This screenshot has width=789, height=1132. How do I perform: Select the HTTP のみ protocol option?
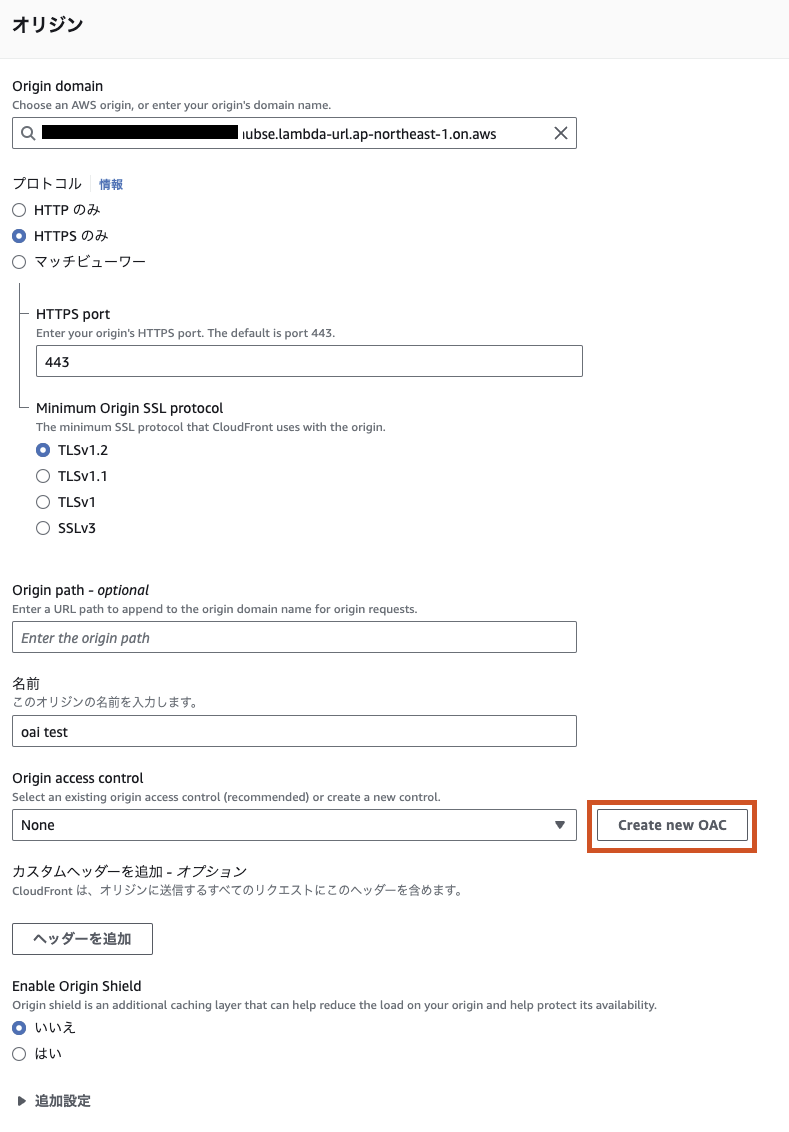(19, 210)
